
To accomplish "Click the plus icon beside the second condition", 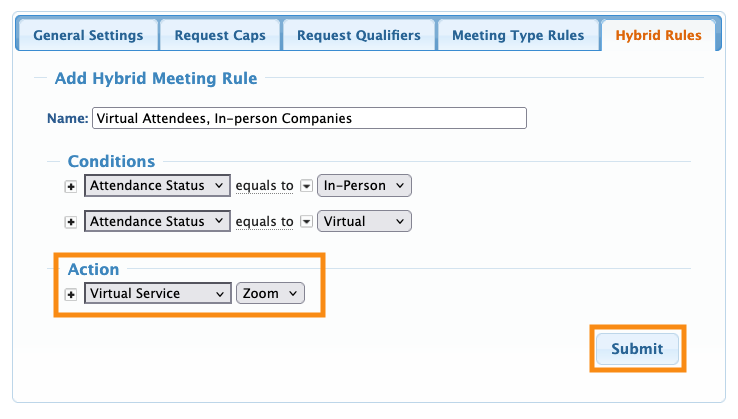I will [x=71, y=222].
